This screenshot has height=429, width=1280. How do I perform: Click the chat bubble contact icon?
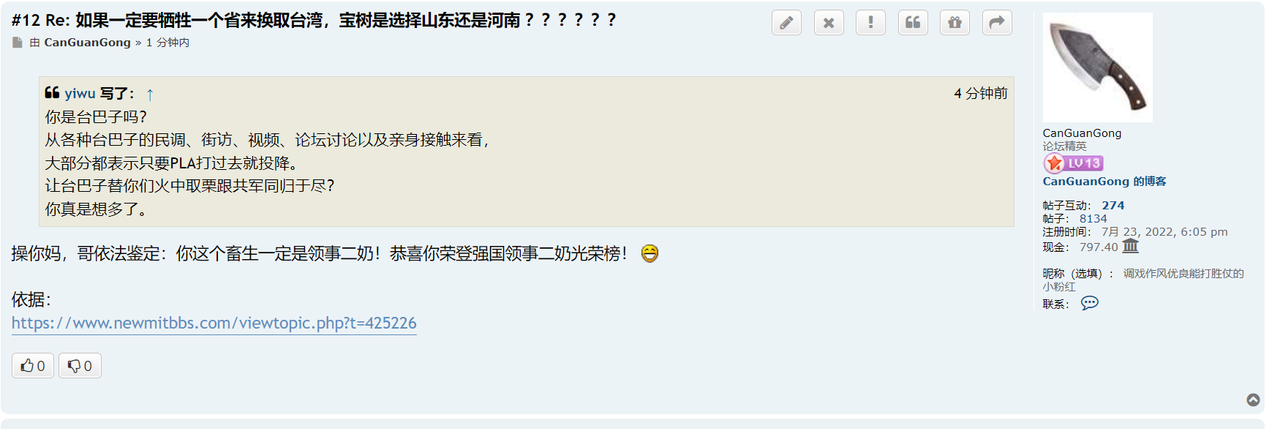(1090, 303)
